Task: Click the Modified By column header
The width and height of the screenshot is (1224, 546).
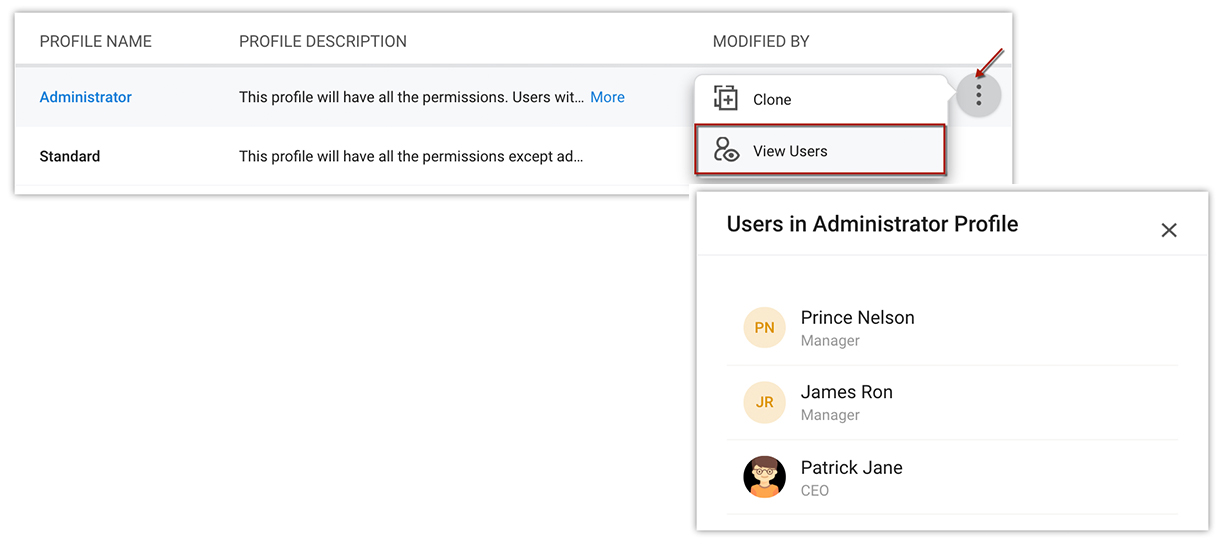Action: click(x=761, y=42)
